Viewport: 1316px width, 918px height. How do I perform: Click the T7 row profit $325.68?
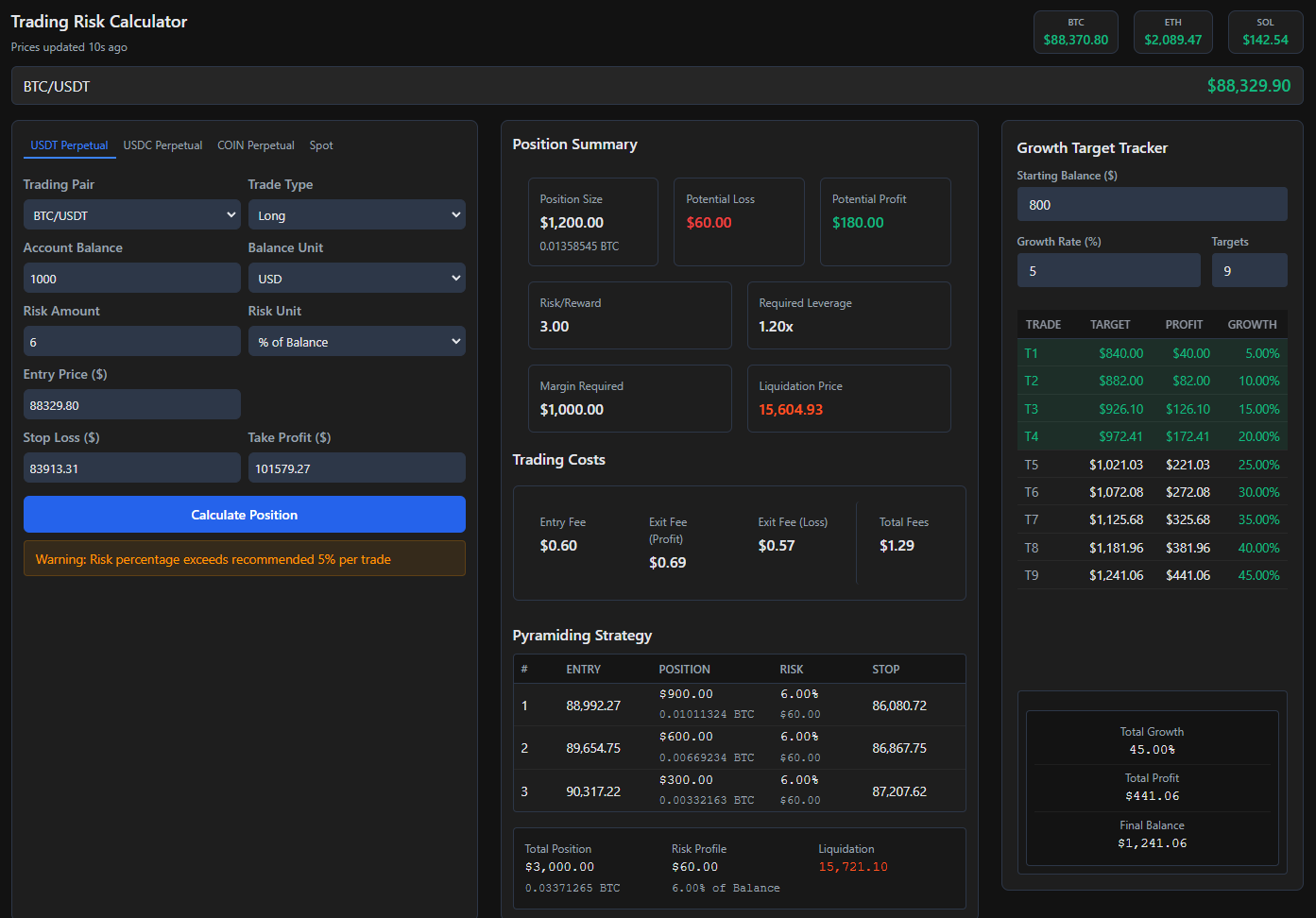1188,519
